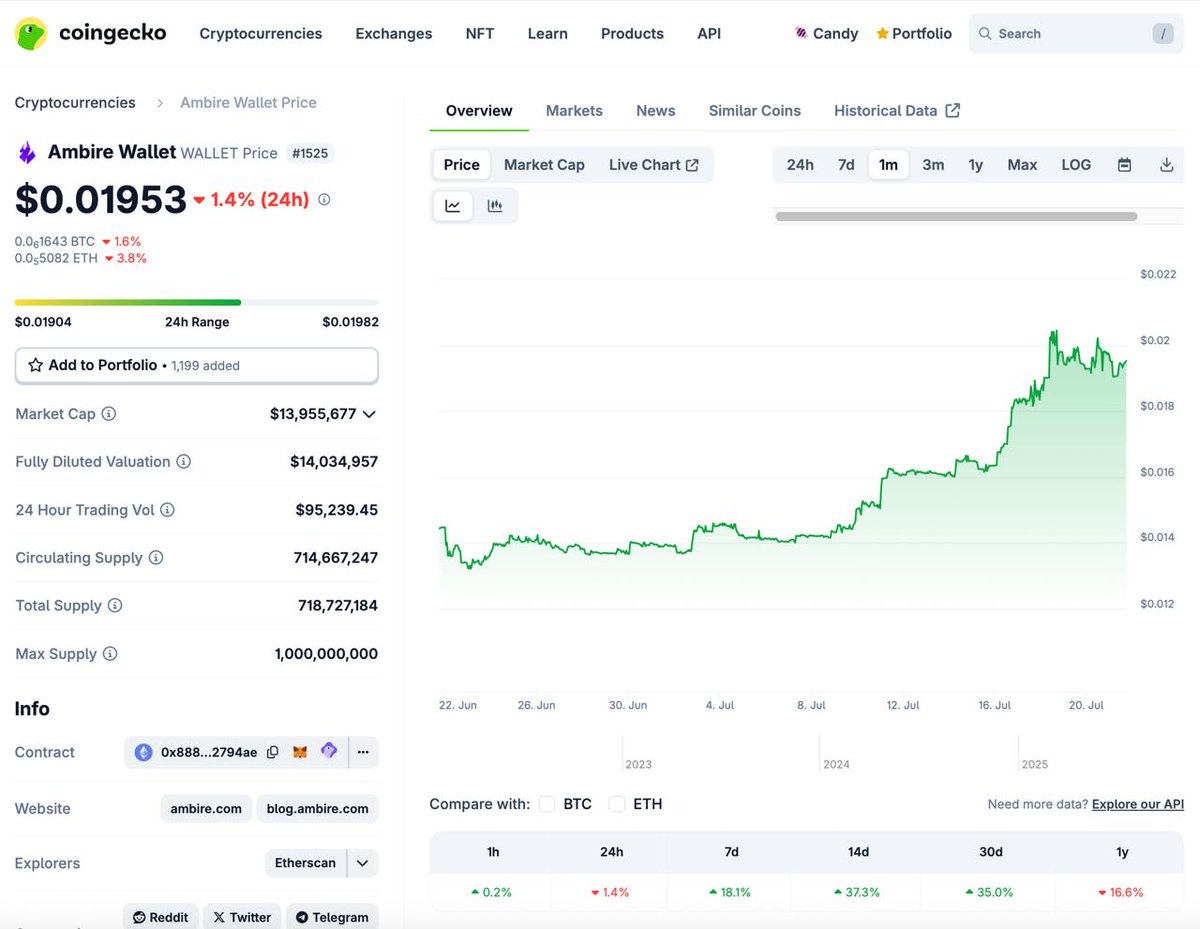Add token to MetaMask via fox icon
Screen dimensions: 1200x929
point(300,752)
